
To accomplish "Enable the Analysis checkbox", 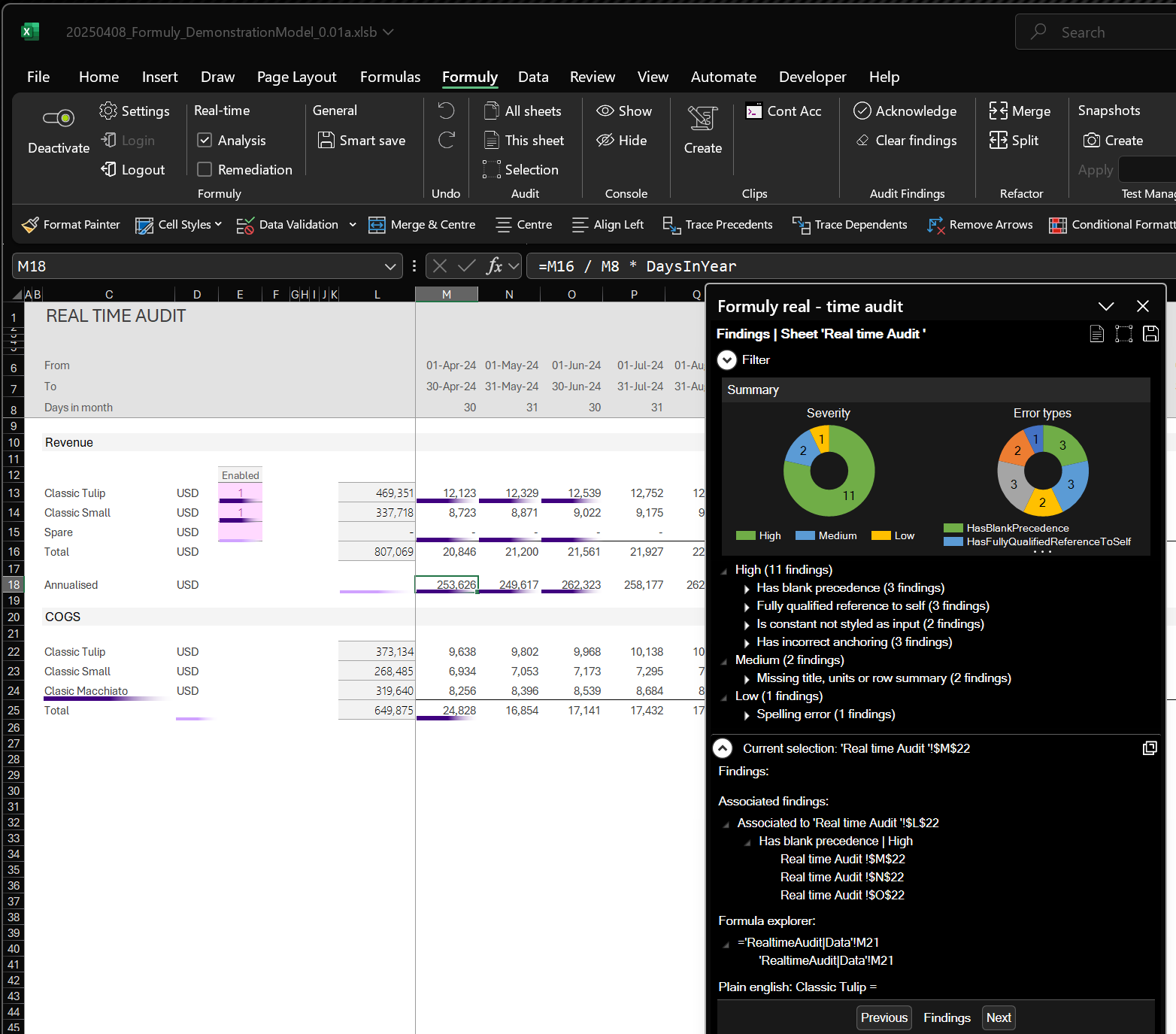I will [x=205, y=140].
